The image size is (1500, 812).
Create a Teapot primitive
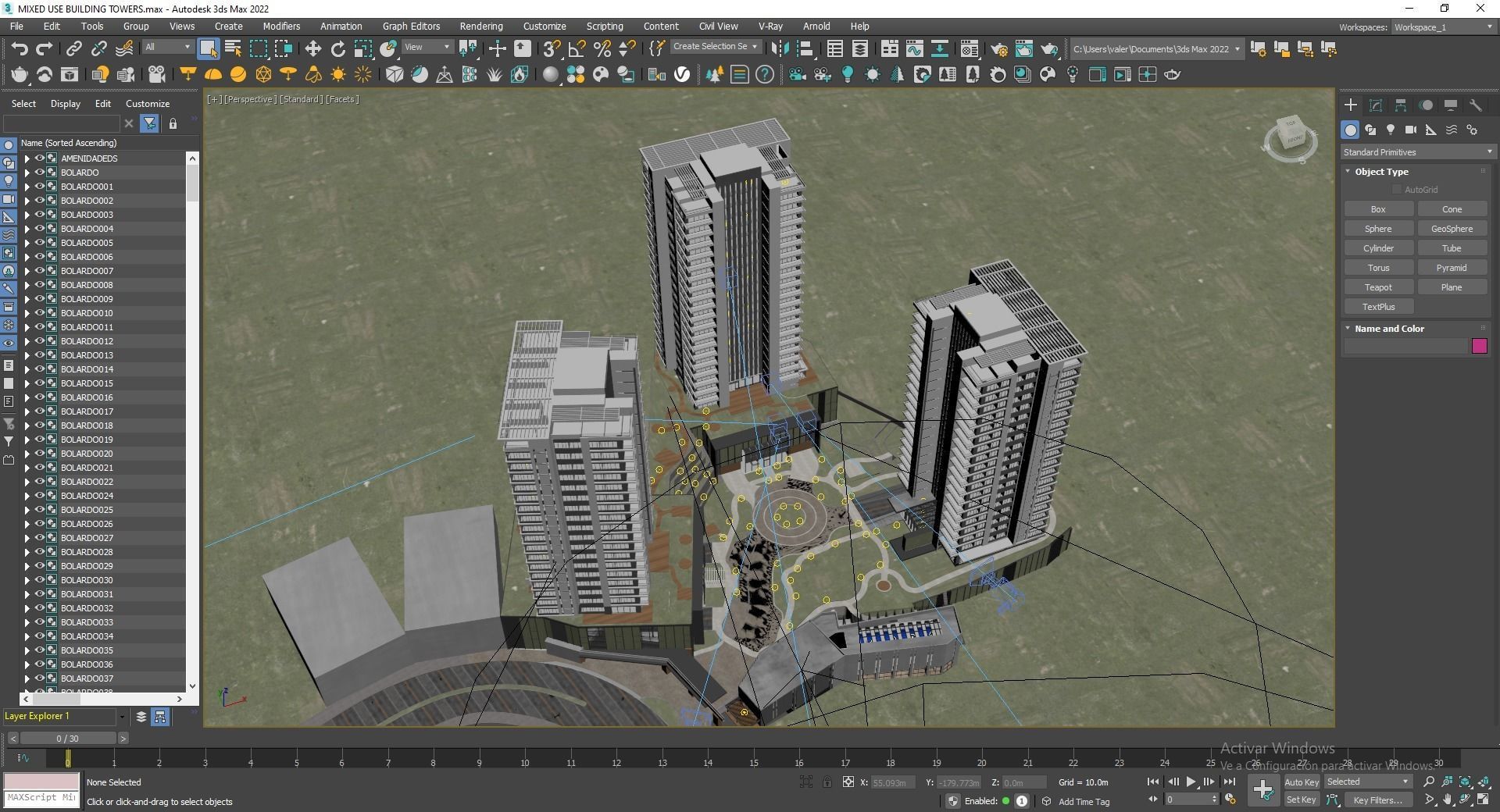(x=1378, y=287)
